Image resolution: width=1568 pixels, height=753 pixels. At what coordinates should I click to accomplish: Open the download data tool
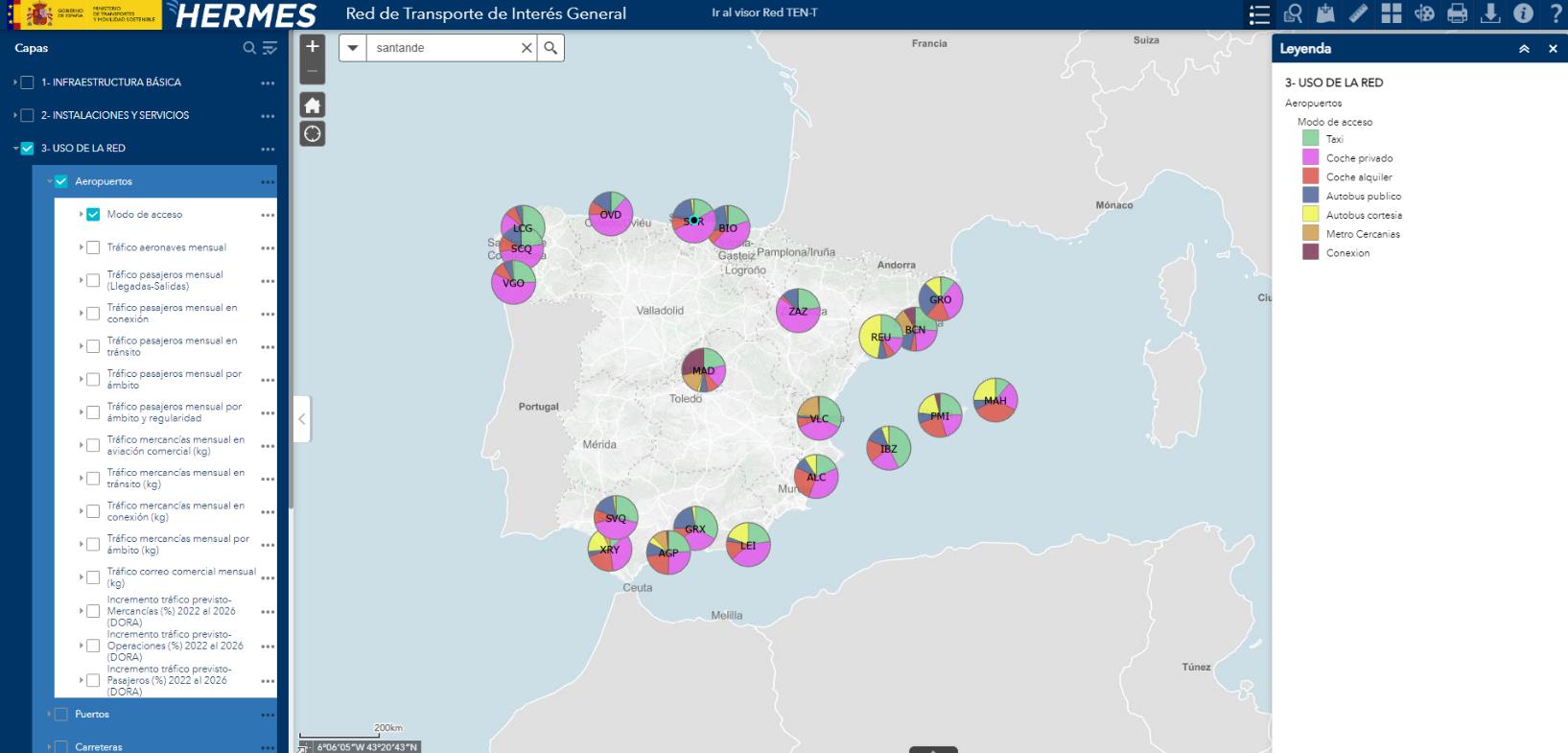pos(1489,13)
